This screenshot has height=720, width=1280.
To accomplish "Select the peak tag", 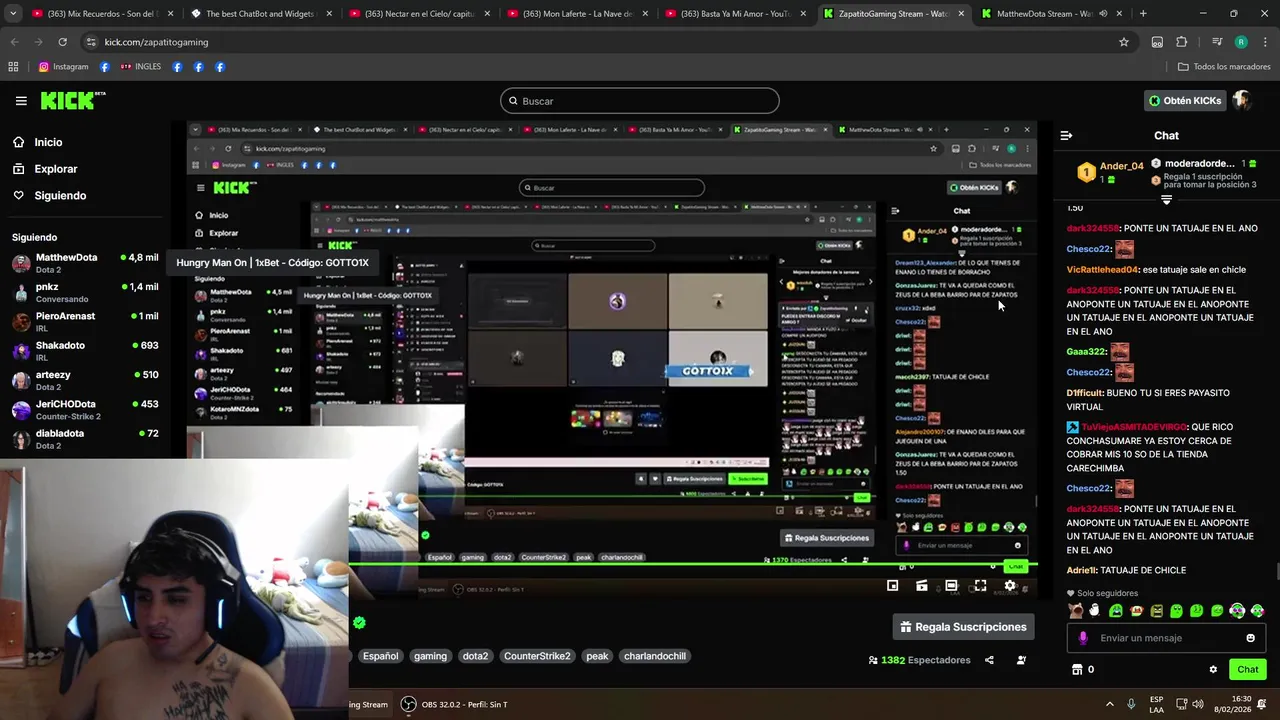I will (x=597, y=656).
